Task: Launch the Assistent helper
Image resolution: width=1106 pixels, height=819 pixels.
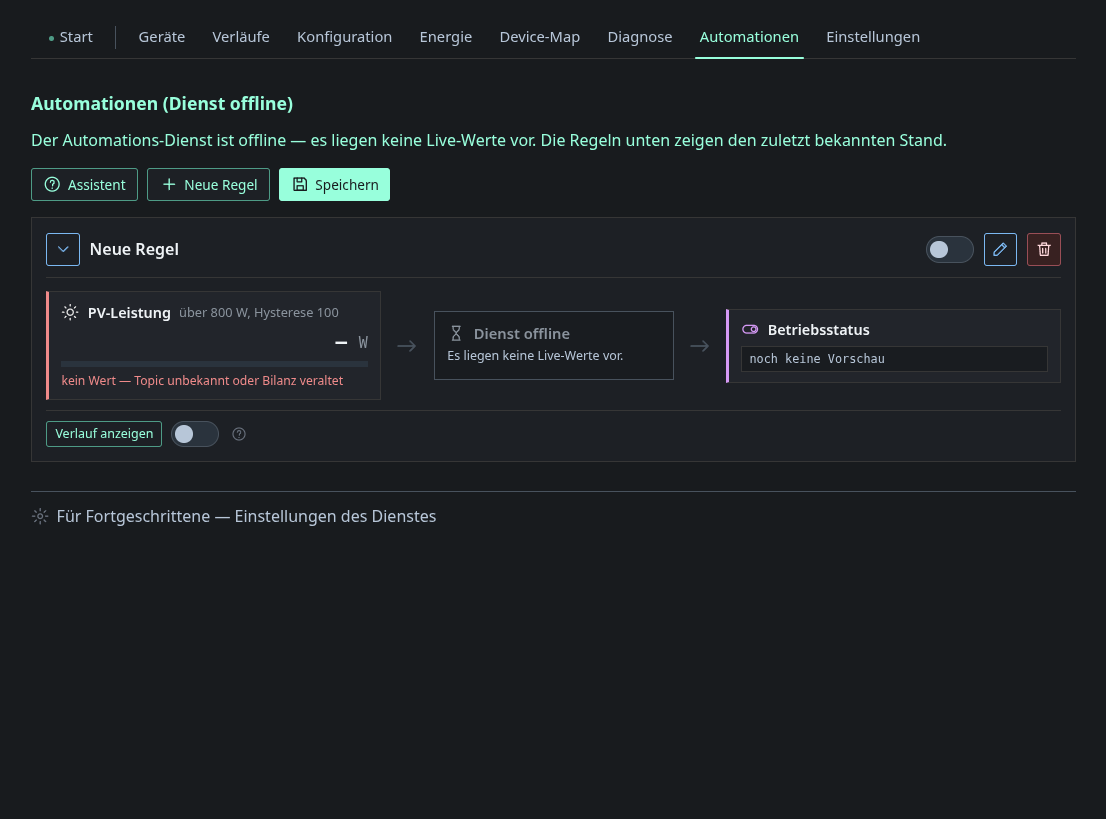Action: (85, 185)
